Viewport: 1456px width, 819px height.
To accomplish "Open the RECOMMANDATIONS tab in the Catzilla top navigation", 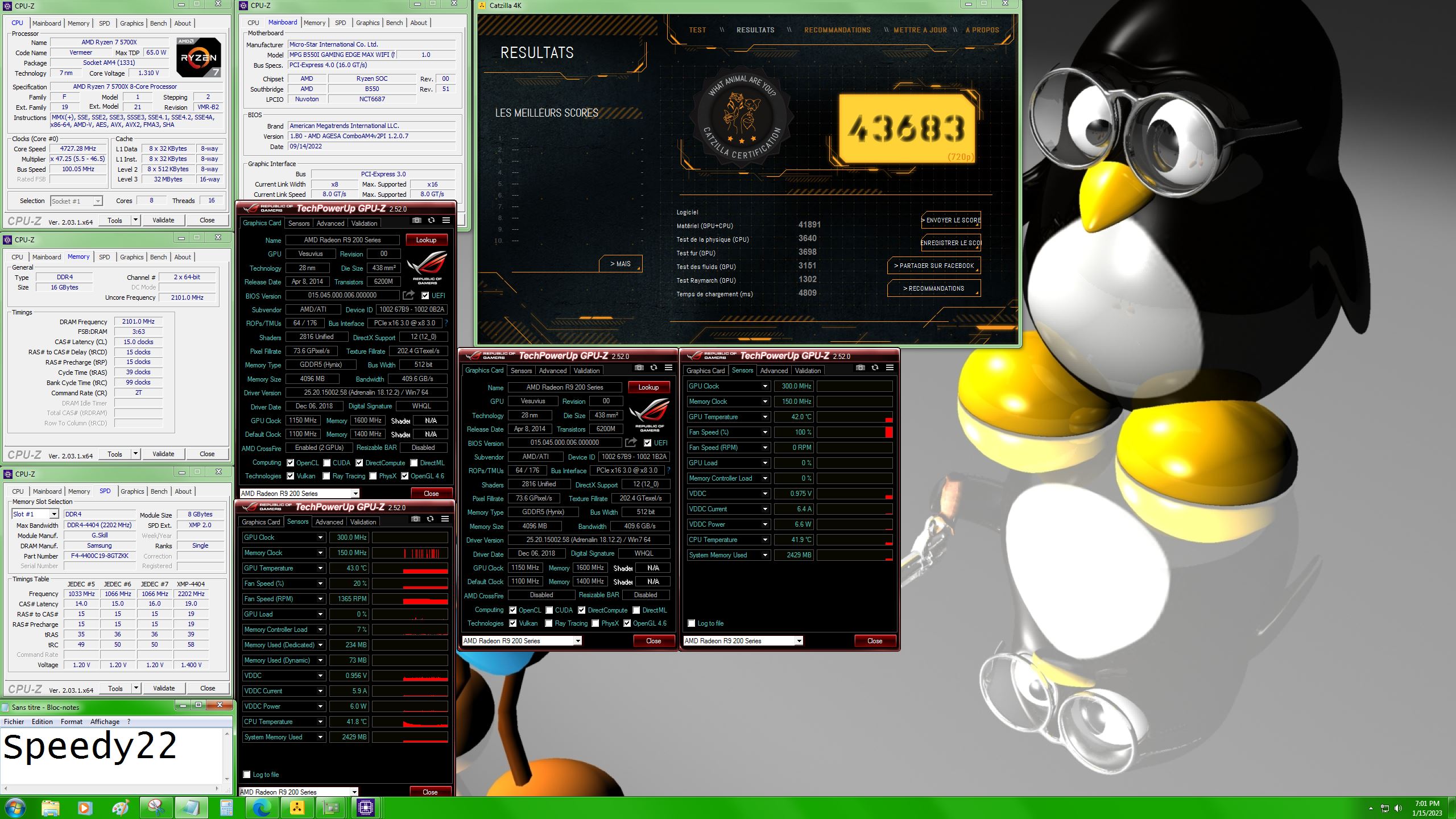I will click(x=837, y=30).
